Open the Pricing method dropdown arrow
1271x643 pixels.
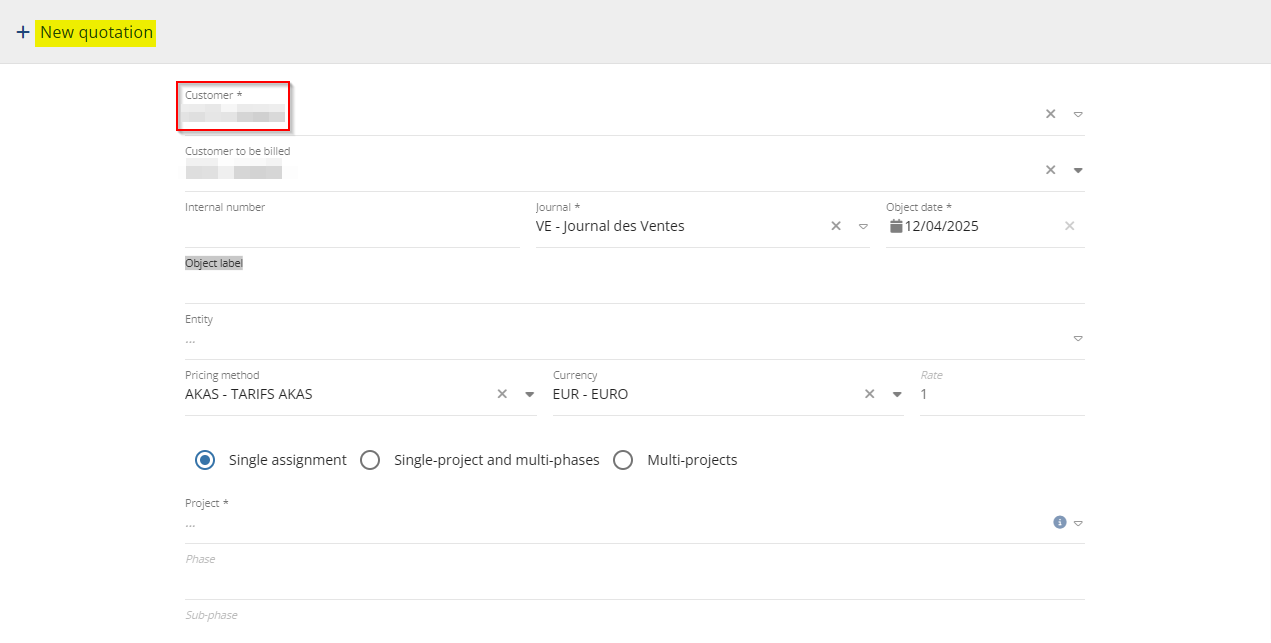[x=530, y=394]
